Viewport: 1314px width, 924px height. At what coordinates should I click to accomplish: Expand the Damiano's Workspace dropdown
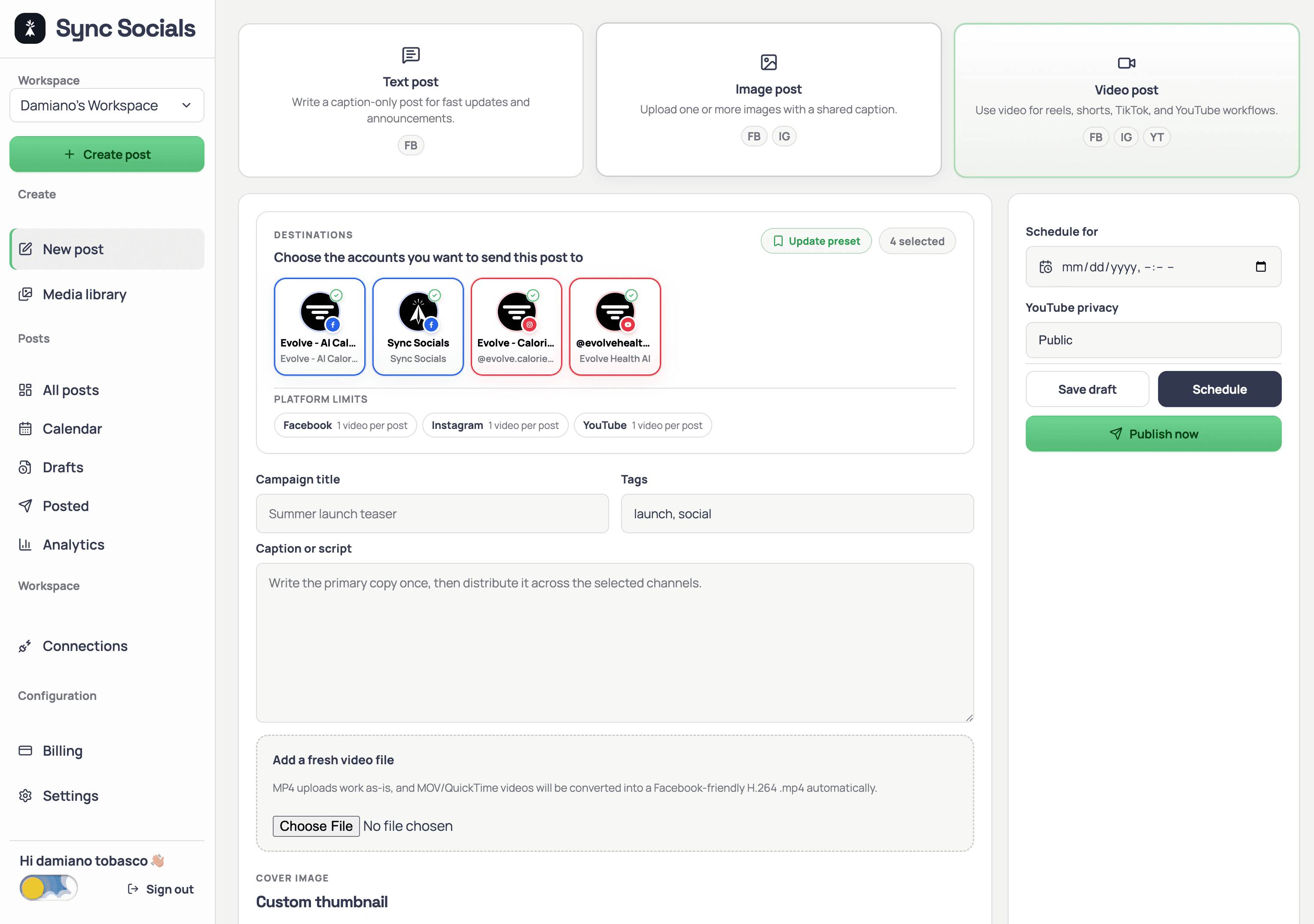point(107,105)
